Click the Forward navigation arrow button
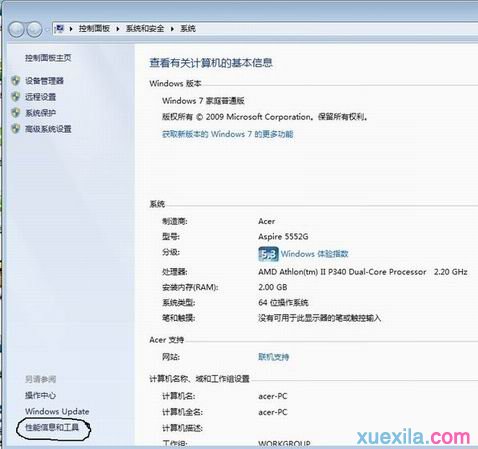 (x=34, y=29)
